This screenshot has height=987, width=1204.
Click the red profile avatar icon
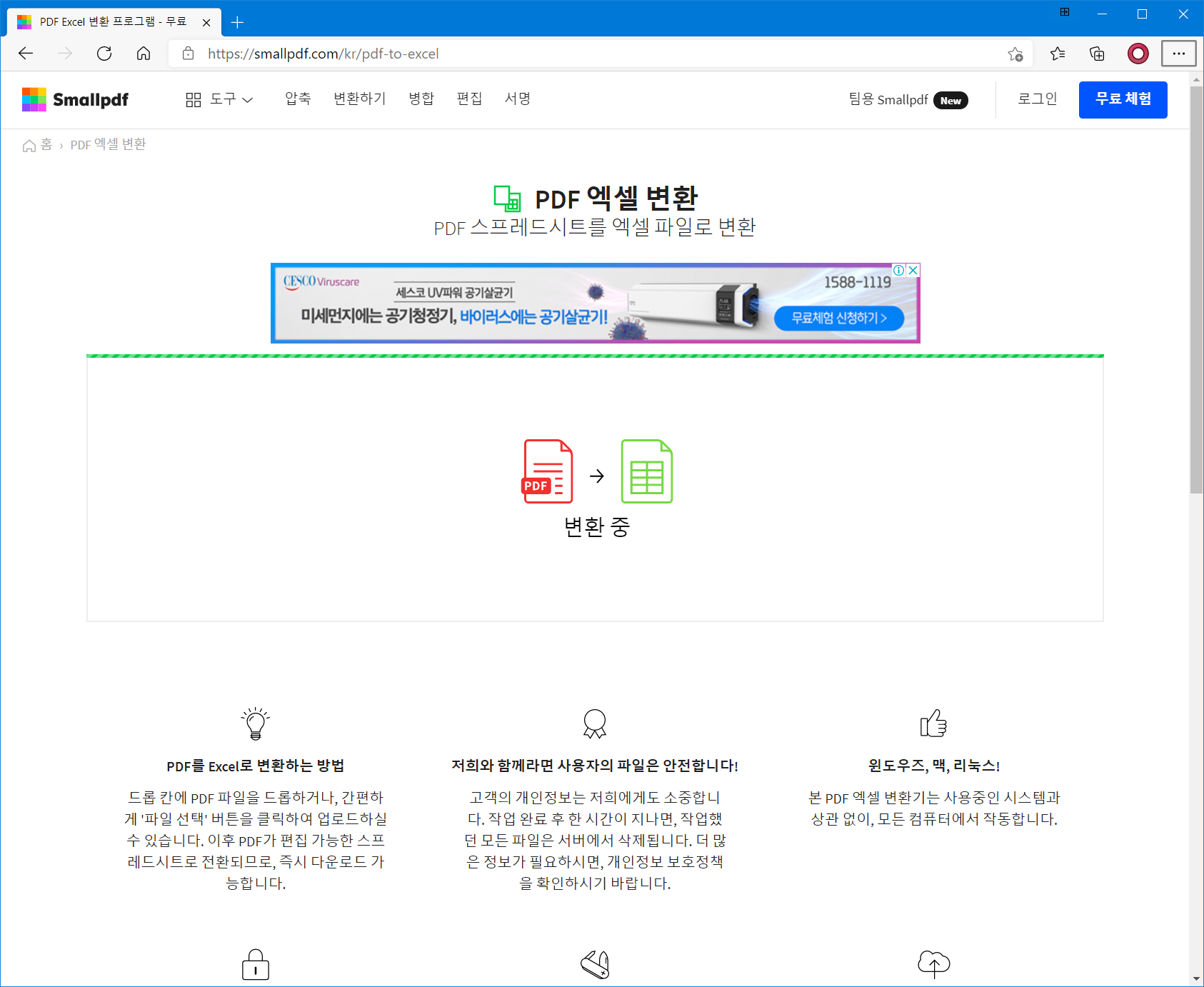coord(1138,54)
